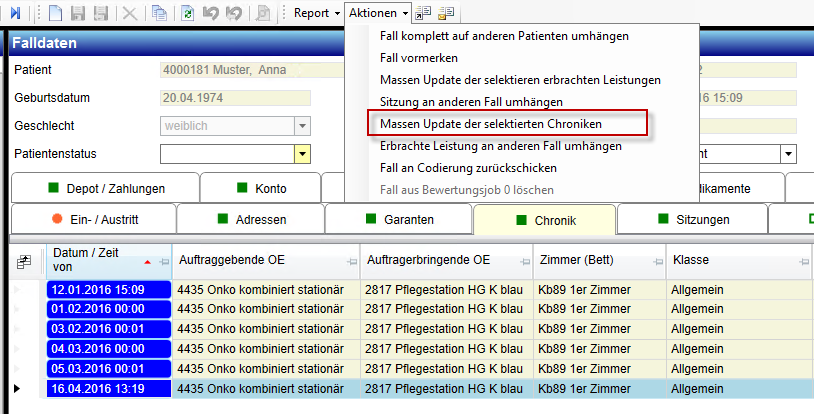
Task: Click the skip-to-last record icon
Action: [15, 13]
